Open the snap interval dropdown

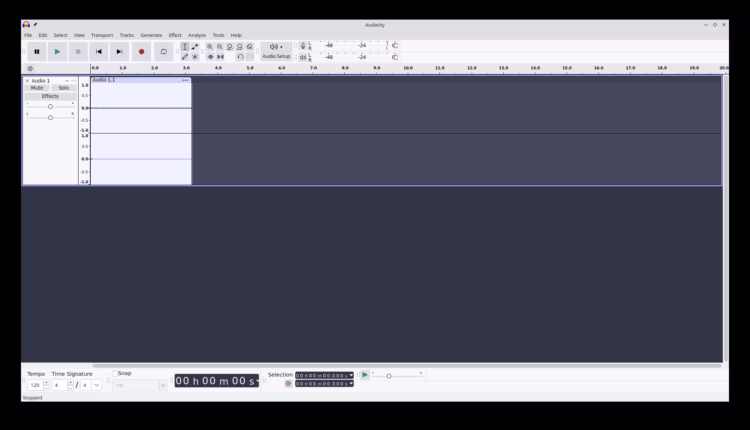(x=163, y=385)
